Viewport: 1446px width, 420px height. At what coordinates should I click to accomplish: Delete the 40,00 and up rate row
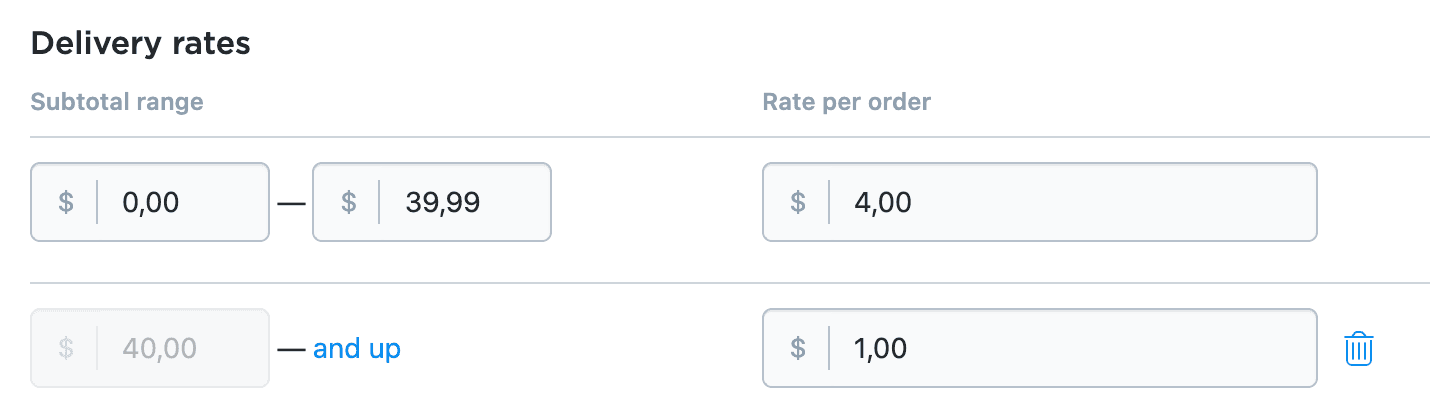pyautogui.click(x=1359, y=349)
